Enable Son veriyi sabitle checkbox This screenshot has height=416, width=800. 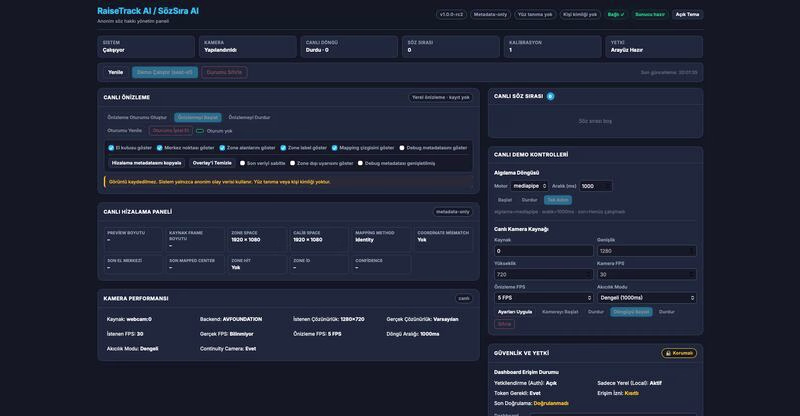pyautogui.click(x=242, y=163)
